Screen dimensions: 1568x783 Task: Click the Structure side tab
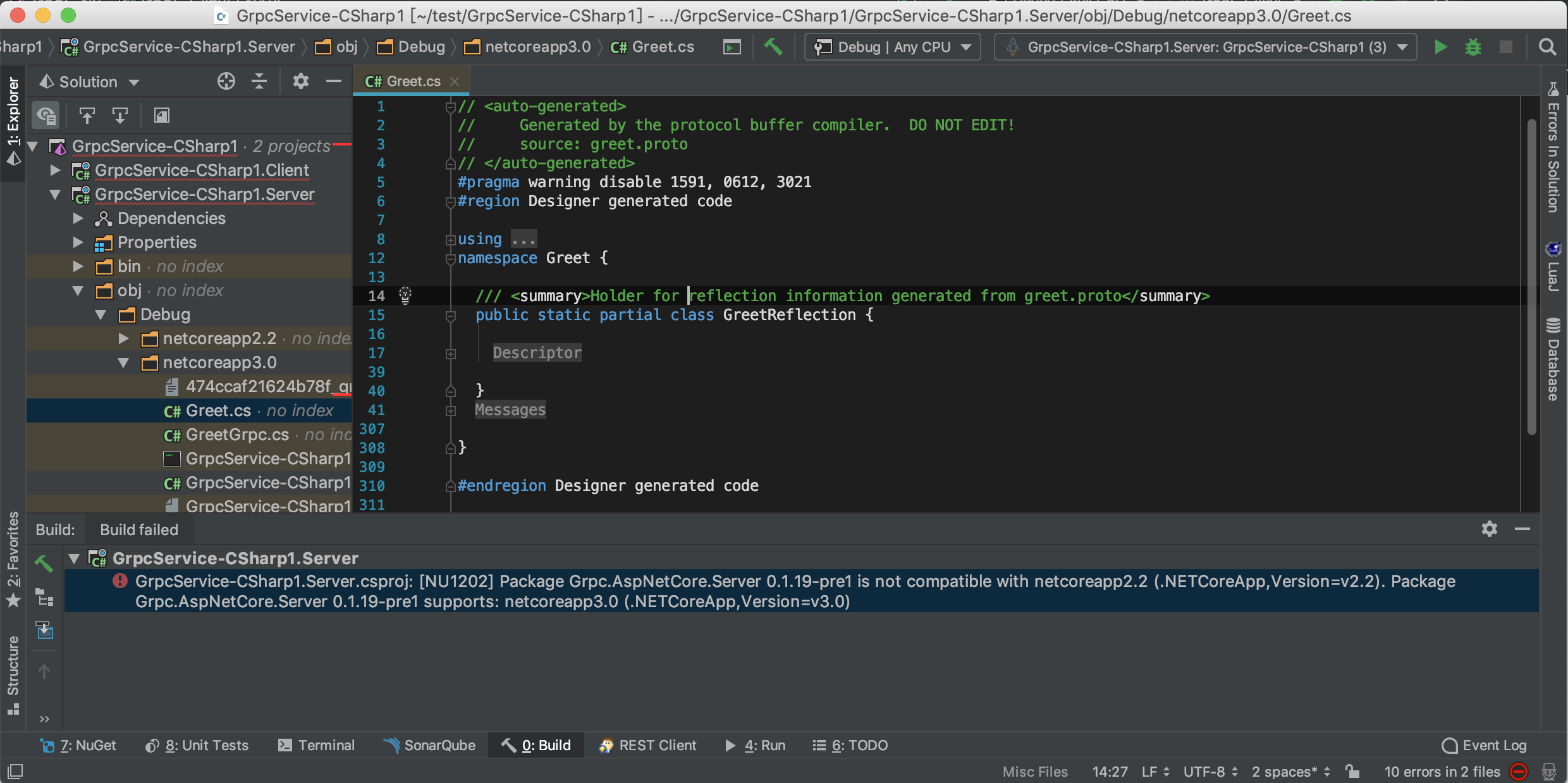click(x=13, y=675)
